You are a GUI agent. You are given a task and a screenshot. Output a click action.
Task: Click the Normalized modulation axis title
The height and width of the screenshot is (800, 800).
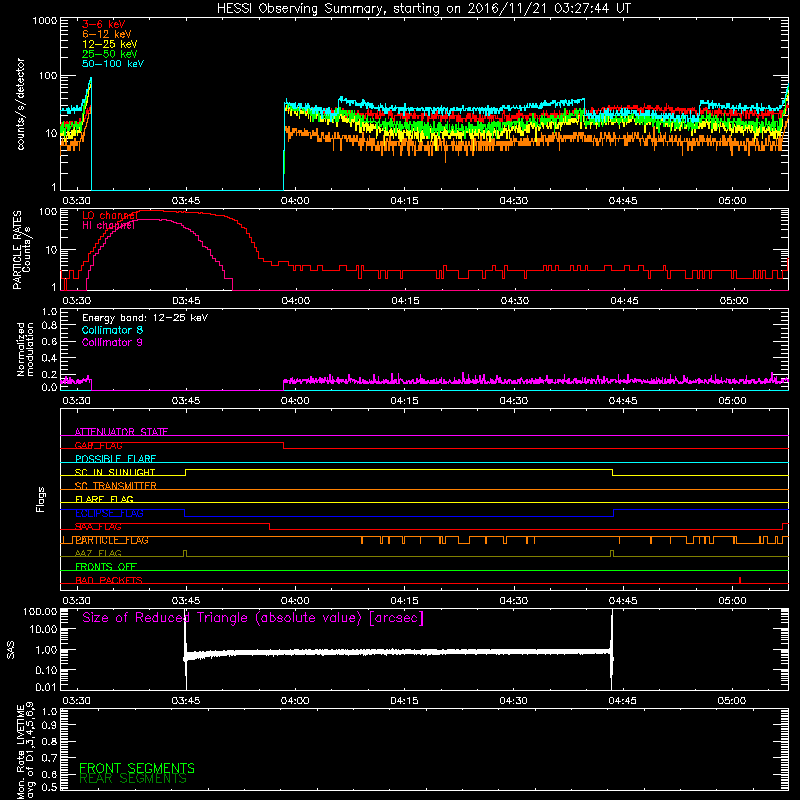pos(25,349)
